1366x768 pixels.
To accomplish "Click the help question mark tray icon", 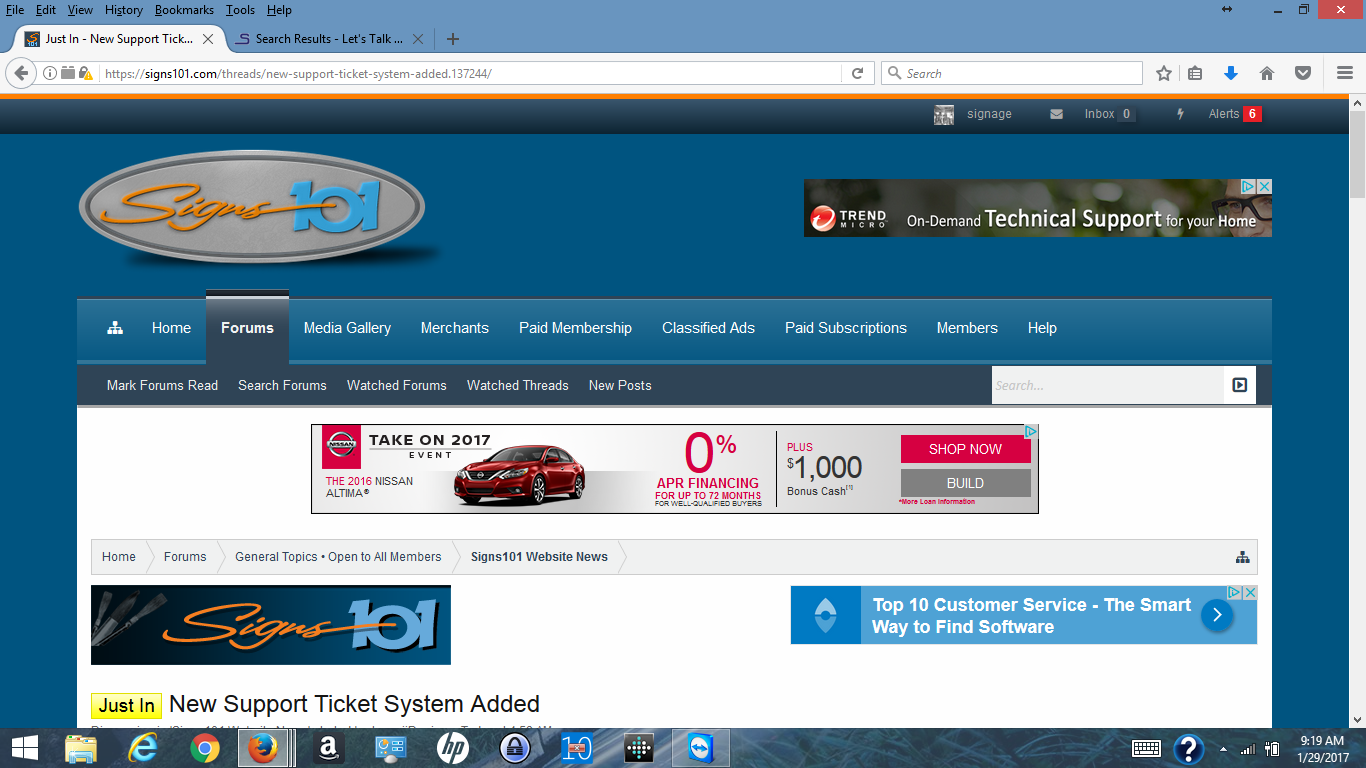I will click(1188, 748).
